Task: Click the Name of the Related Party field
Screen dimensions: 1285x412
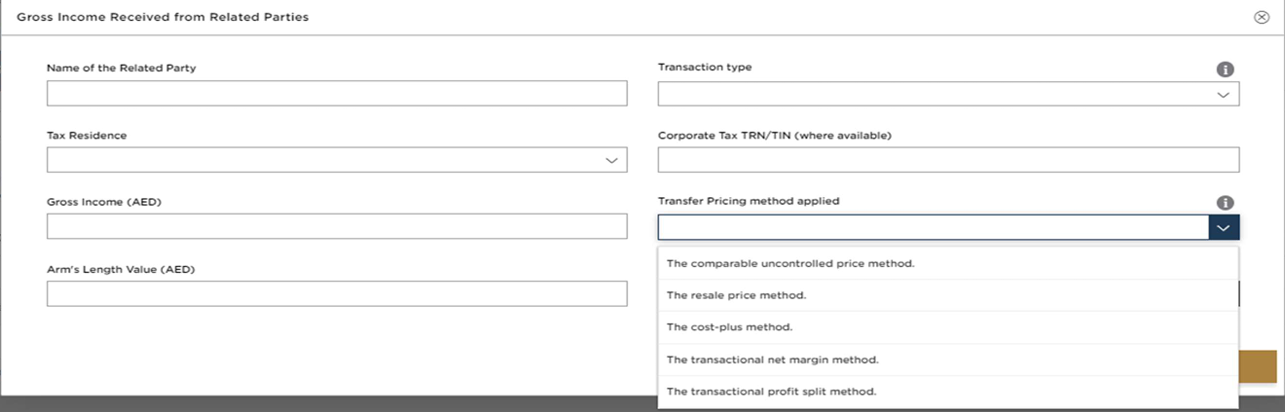Action: point(336,93)
